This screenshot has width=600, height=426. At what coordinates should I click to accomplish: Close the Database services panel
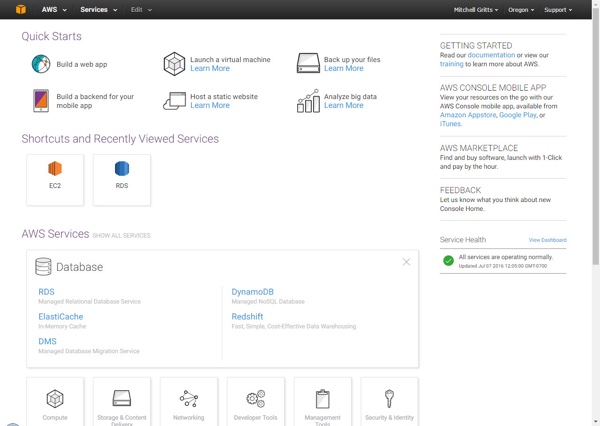coord(406,262)
